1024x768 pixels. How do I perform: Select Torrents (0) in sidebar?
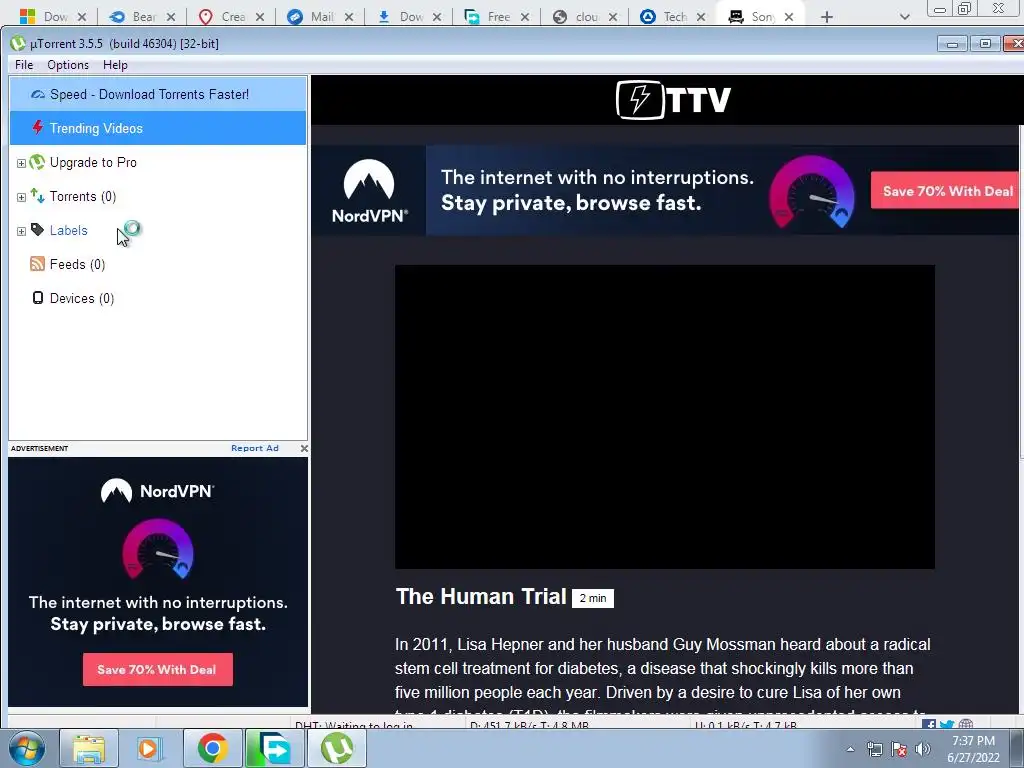point(83,197)
